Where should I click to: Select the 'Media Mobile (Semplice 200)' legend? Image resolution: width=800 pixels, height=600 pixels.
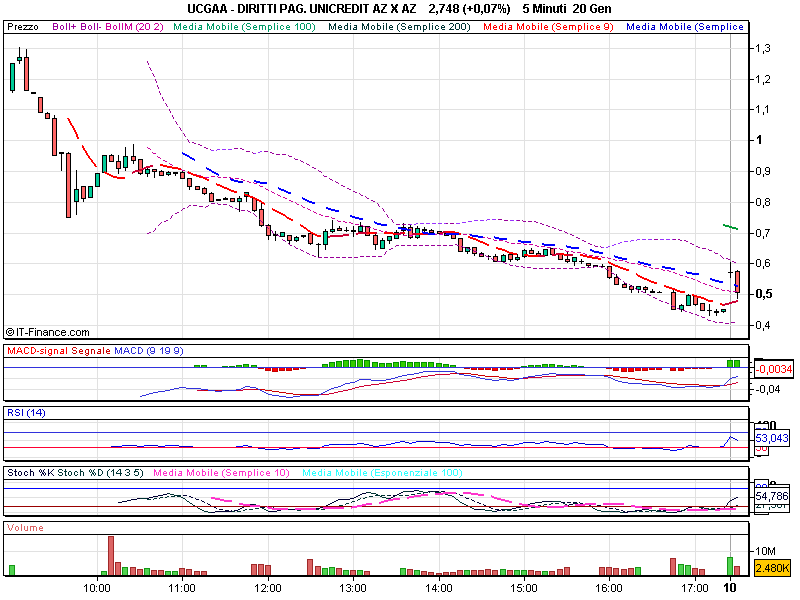click(399, 27)
